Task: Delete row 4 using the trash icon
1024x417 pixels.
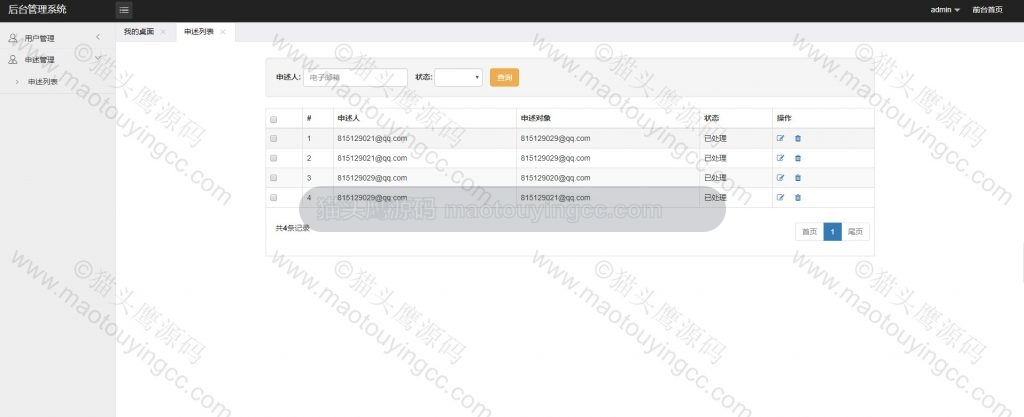Action: point(798,197)
